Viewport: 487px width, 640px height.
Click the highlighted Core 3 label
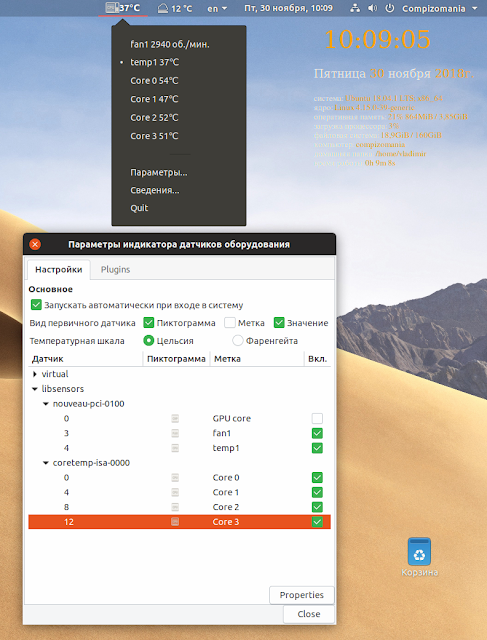226,521
